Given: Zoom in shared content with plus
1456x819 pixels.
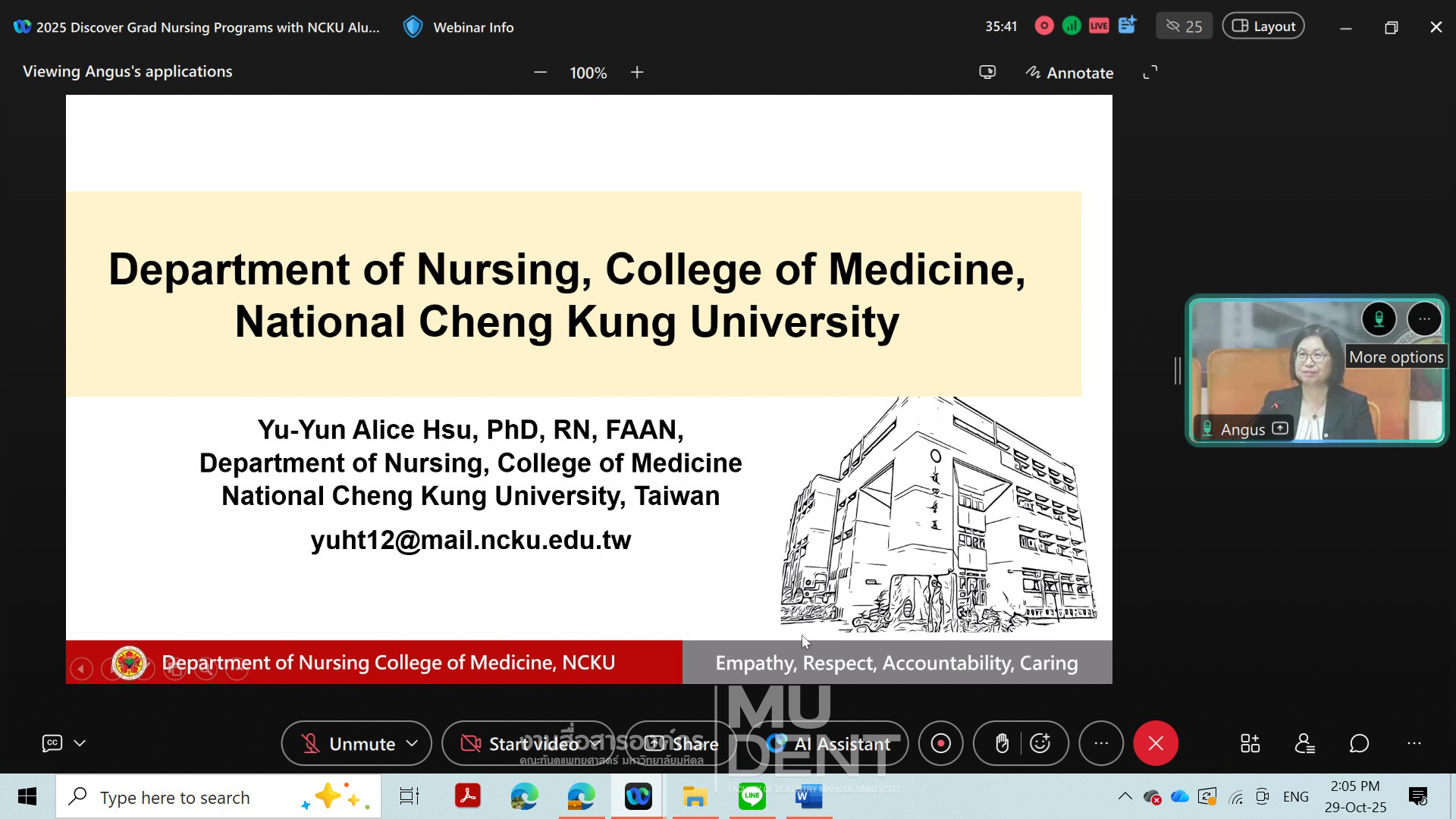Looking at the screenshot, I should 637,72.
